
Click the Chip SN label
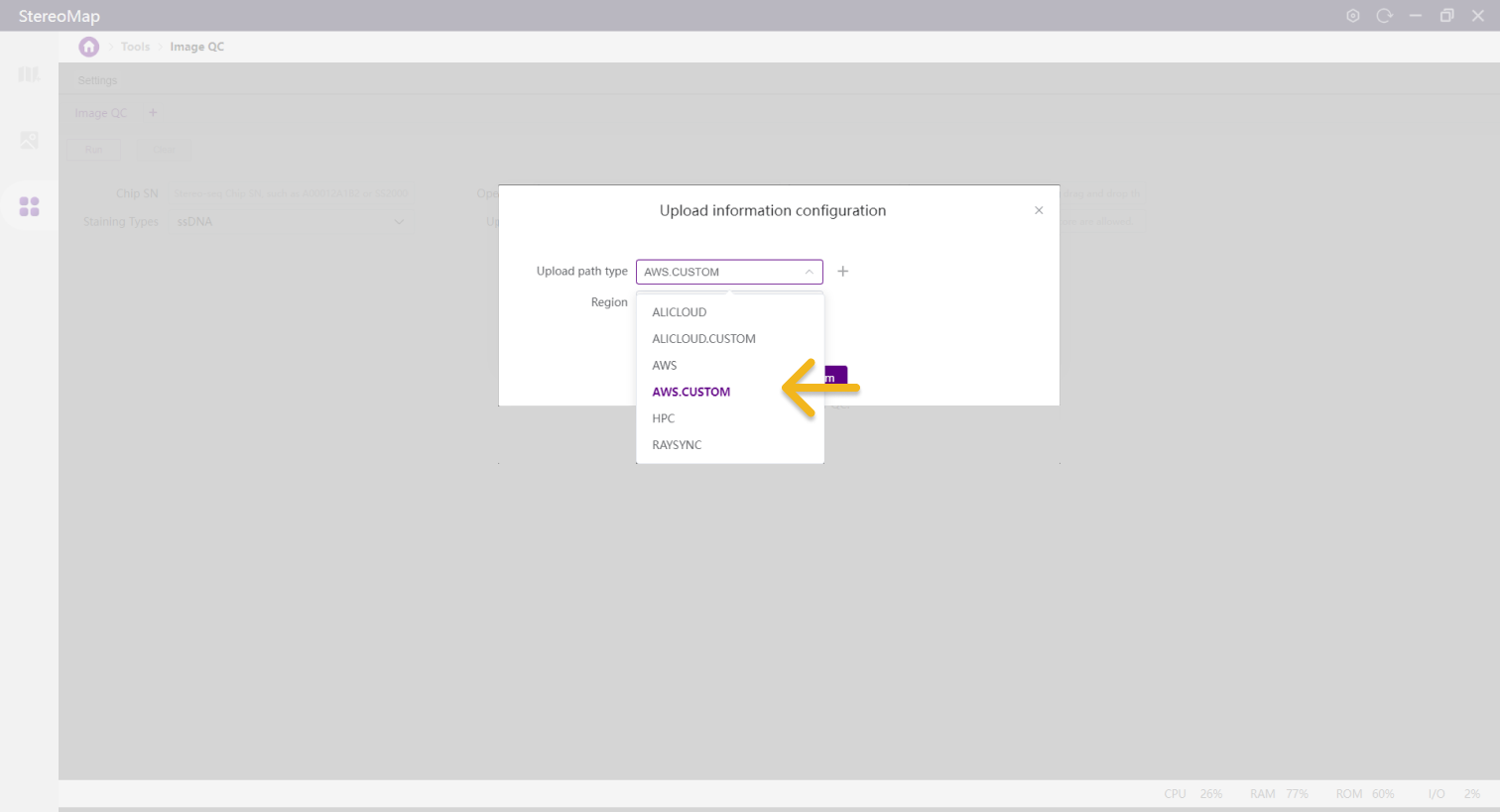pyautogui.click(x=137, y=193)
